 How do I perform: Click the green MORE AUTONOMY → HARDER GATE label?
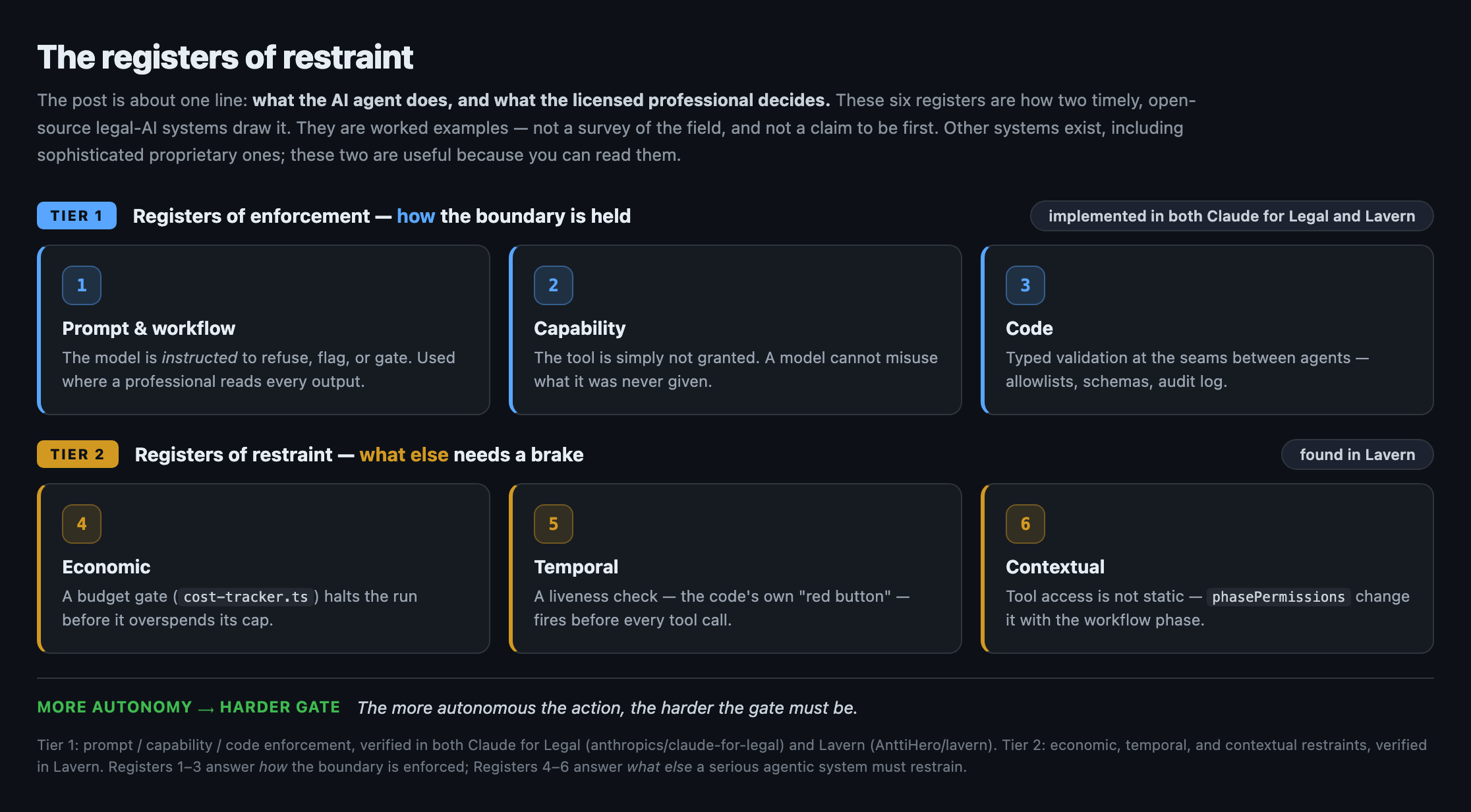tap(188, 707)
